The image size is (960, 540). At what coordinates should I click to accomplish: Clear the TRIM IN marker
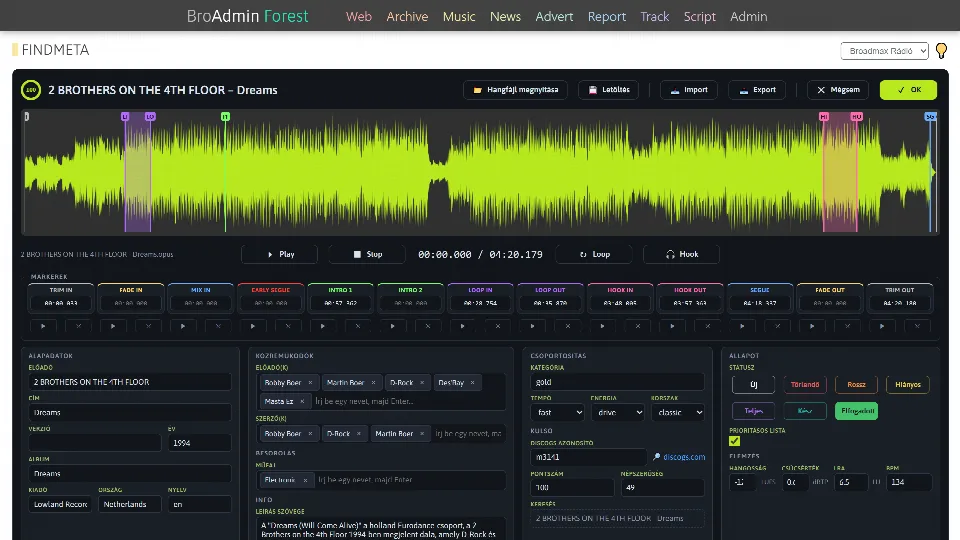pyautogui.click(x=78, y=326)
